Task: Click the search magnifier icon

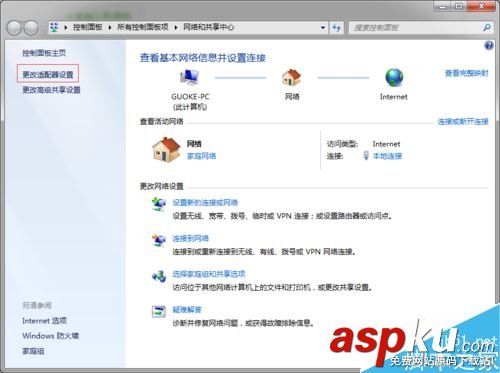Action: [487, 28]
